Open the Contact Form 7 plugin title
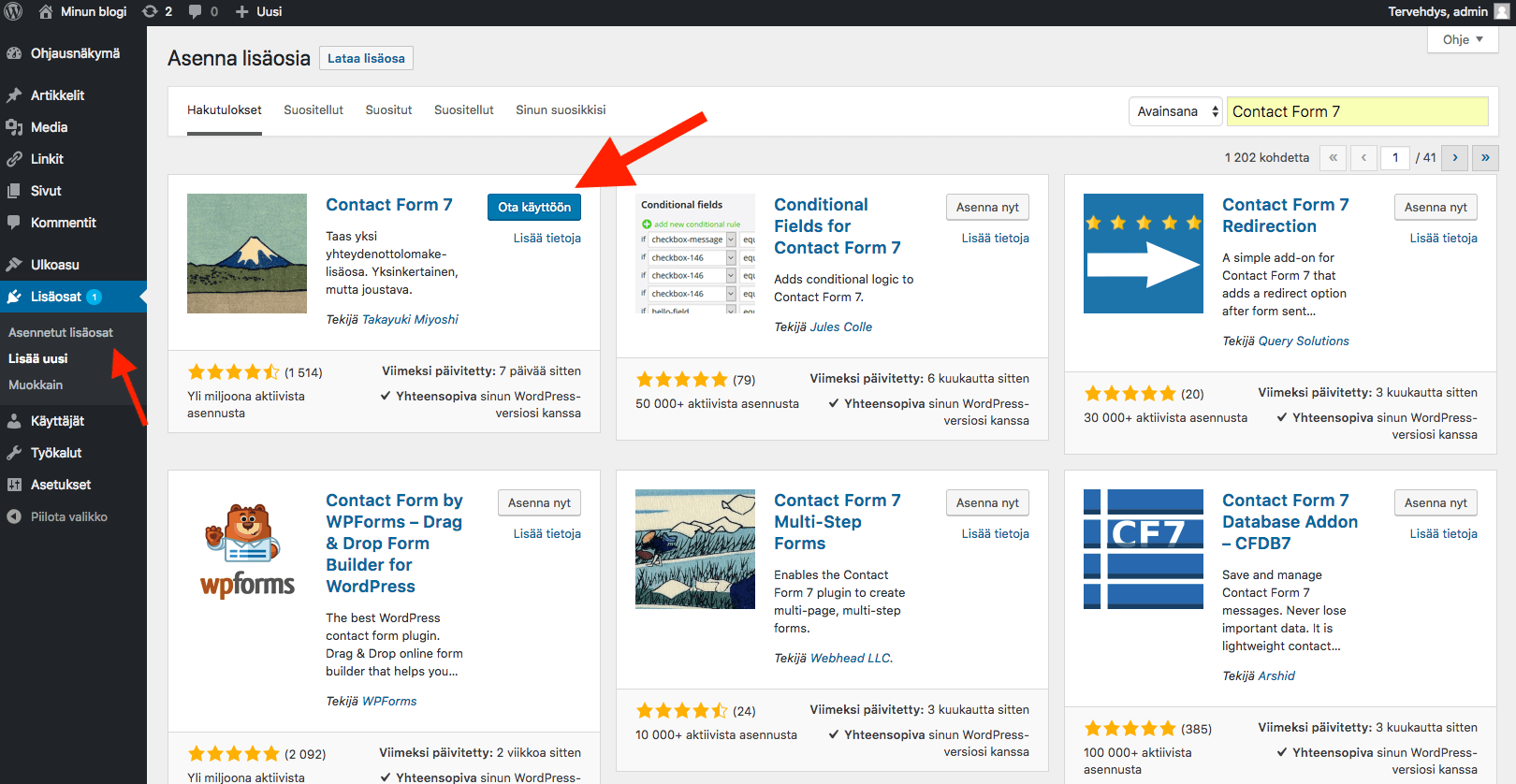This screenshot has width=1516, height=784. coord(389,204)
